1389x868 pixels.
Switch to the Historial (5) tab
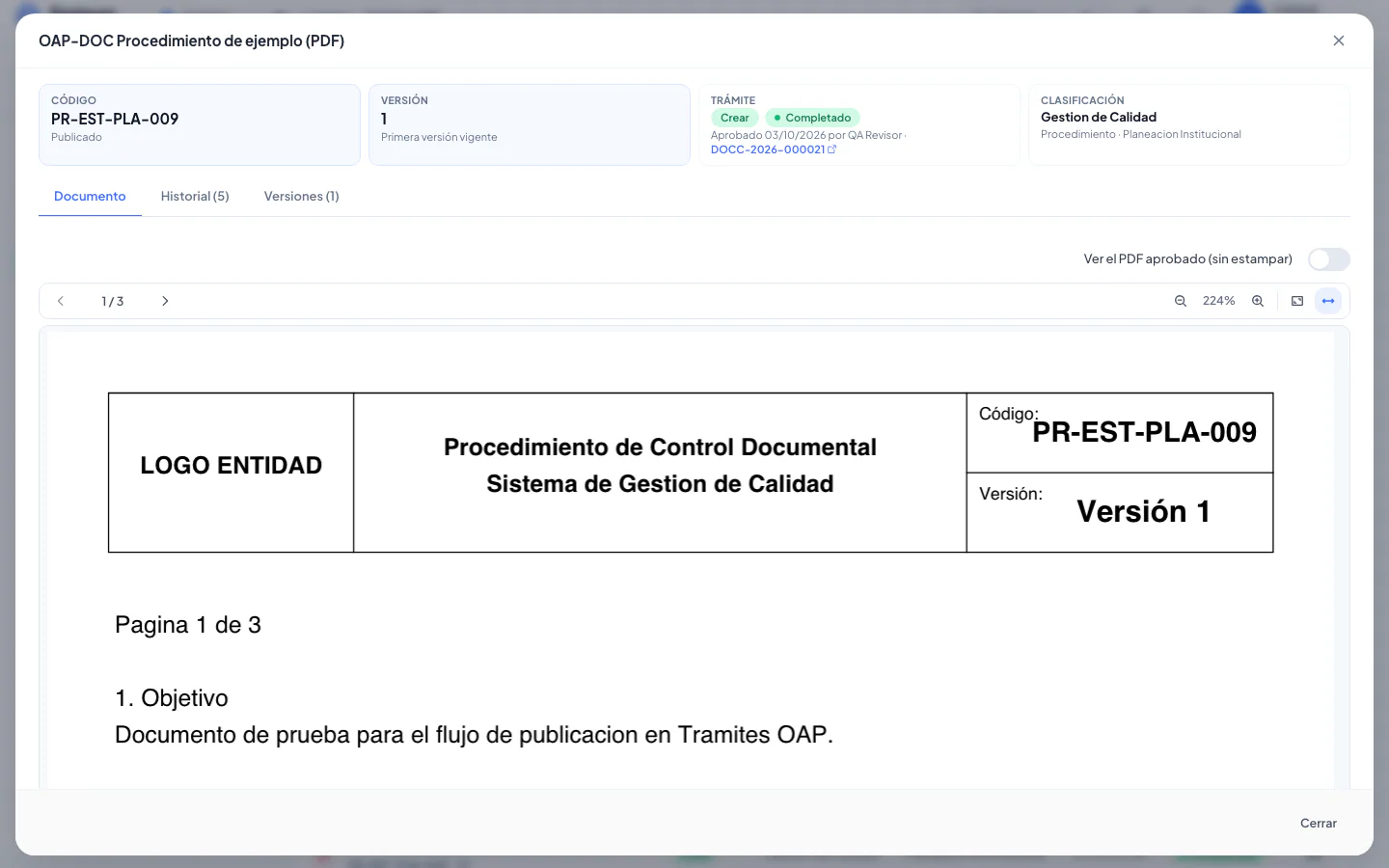pyautogui.click(x=195, y=196)
